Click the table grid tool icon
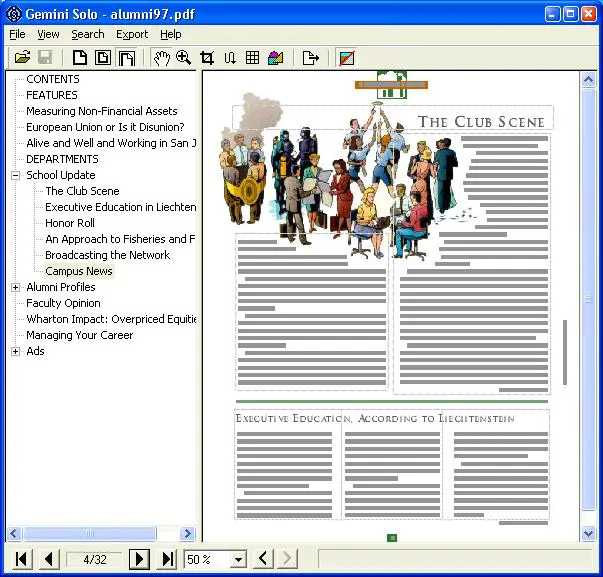Viewport: 603px width, 577px height. coord(253,58)
